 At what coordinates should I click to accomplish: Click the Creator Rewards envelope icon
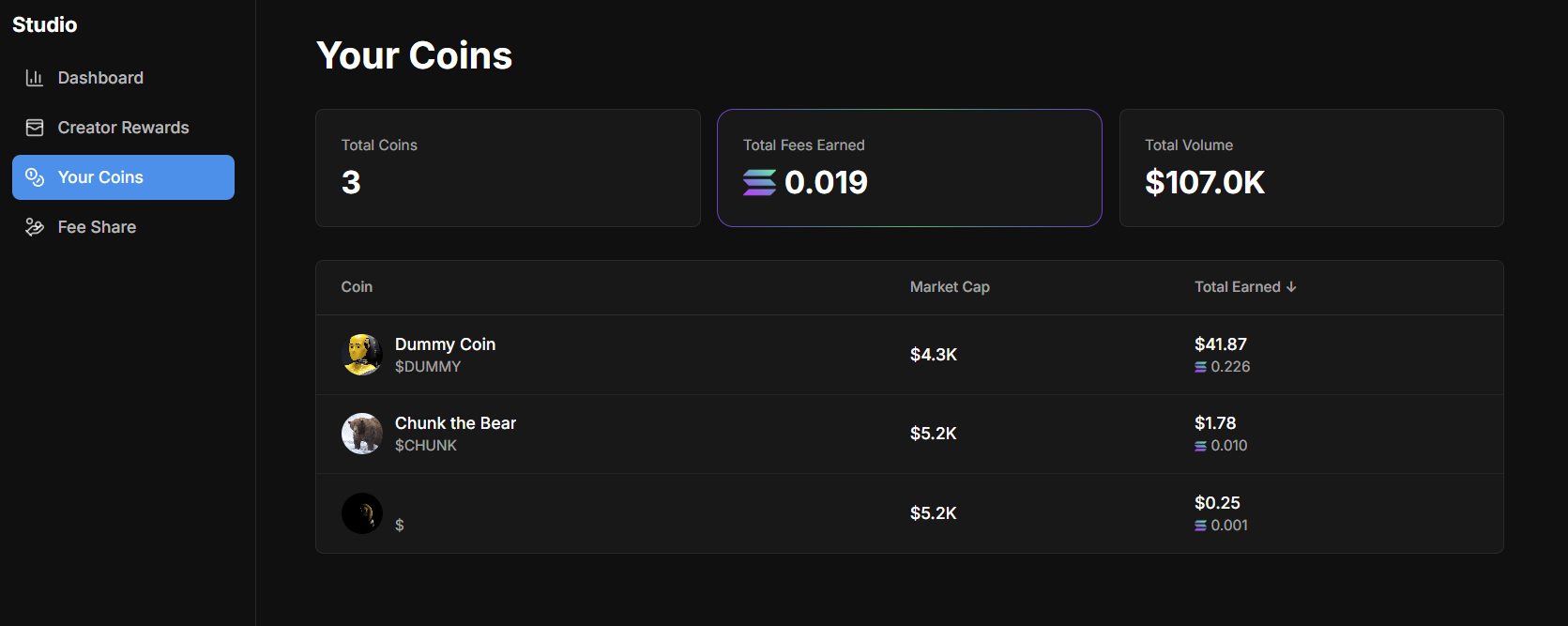coord(35,127)
